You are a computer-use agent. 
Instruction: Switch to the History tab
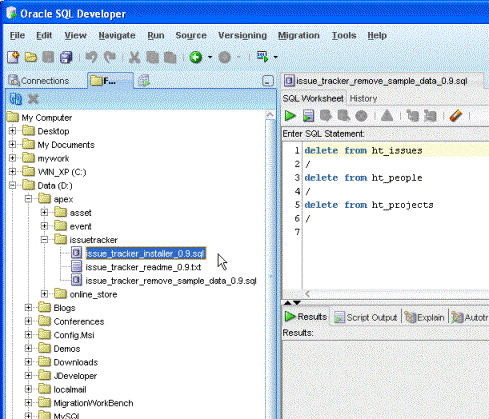click(363, 99)
